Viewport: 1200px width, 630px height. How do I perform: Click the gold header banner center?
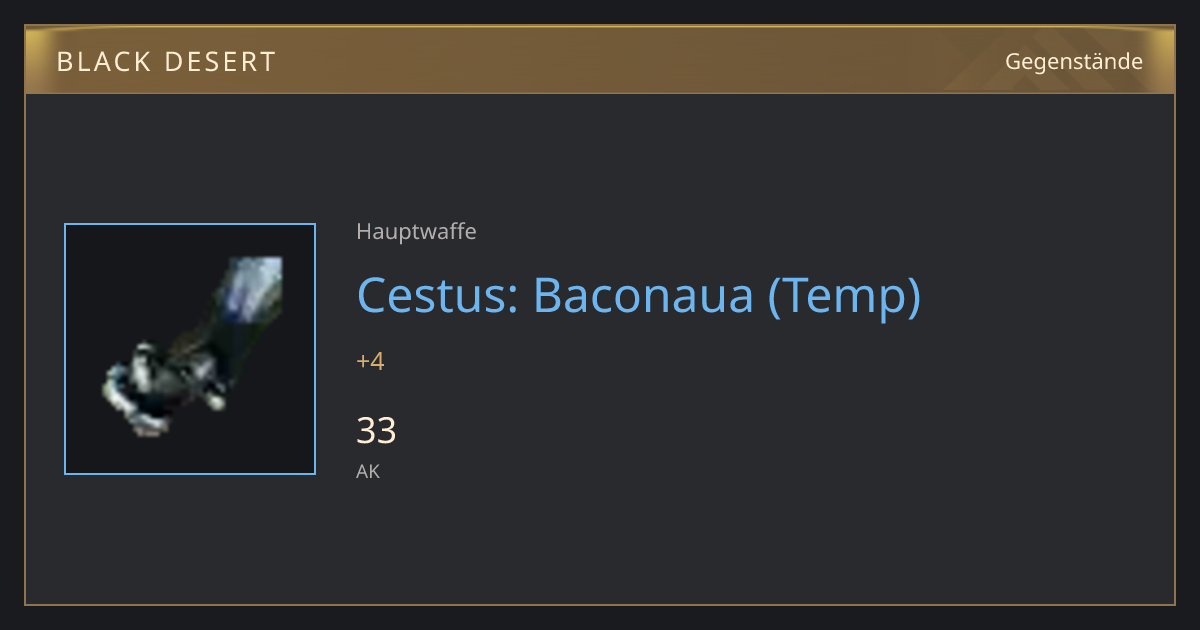tap(600, 61)
